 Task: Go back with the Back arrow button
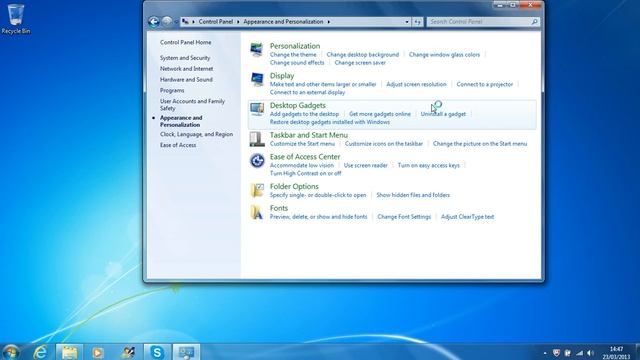pos(154,22)
